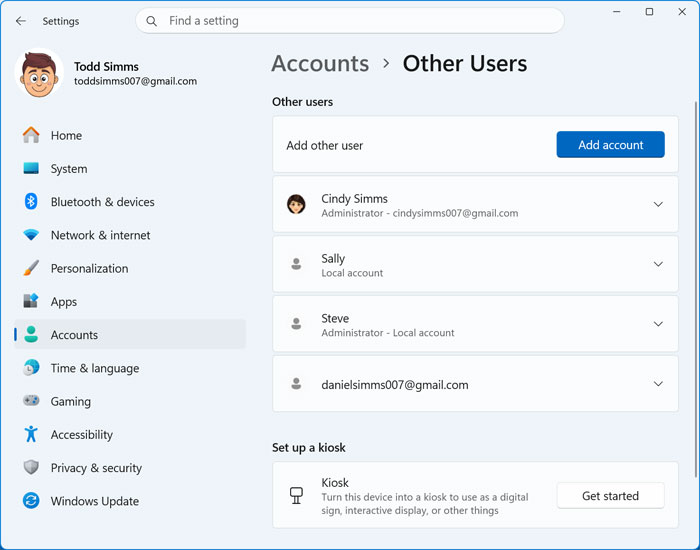Click Get started for Kiosk
Image resolution: width=700 pixels, height=550 pixels.
(610, 496)
